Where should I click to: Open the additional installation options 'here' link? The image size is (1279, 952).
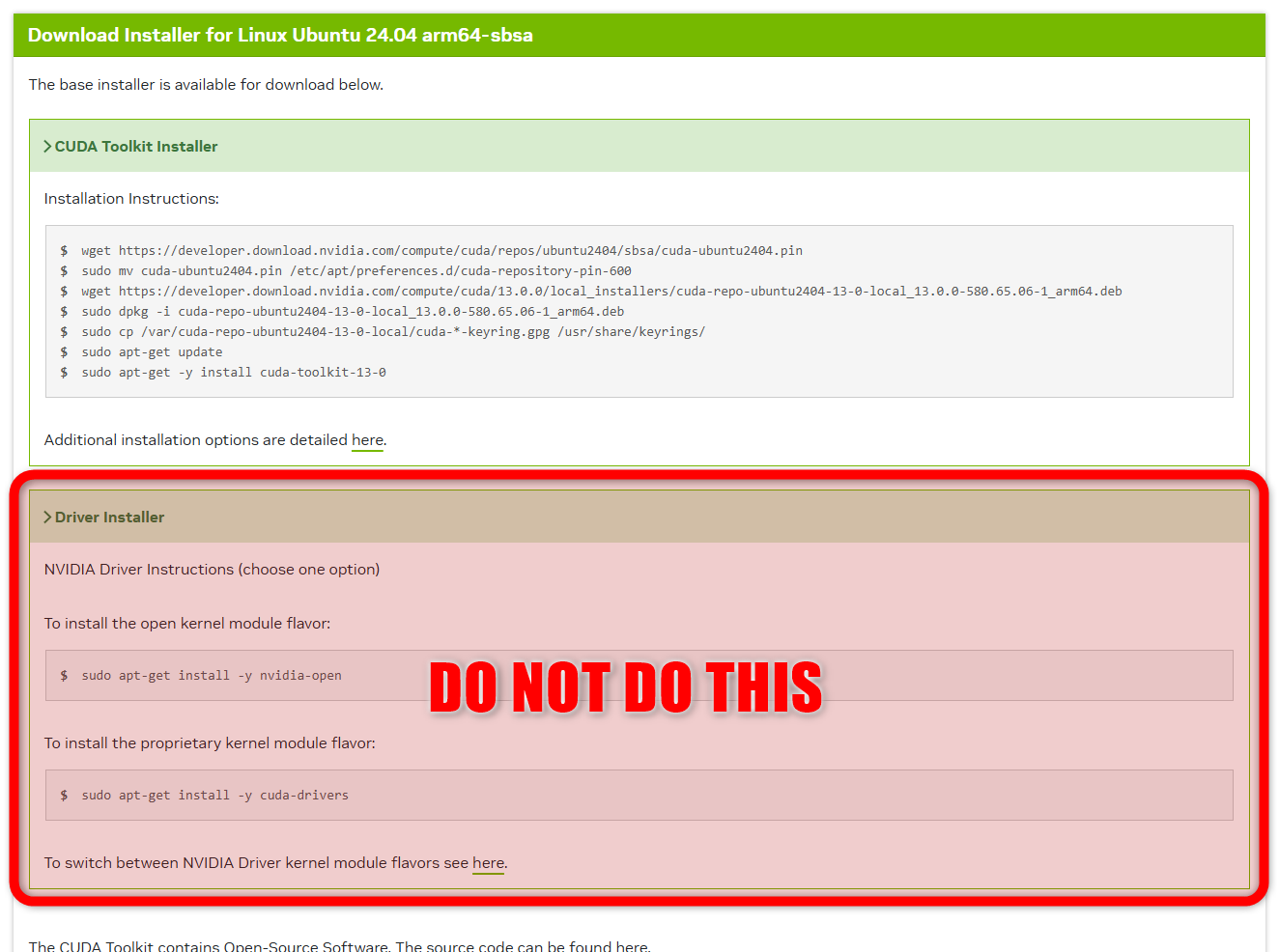pyautogui.click(x=367, y=440)
